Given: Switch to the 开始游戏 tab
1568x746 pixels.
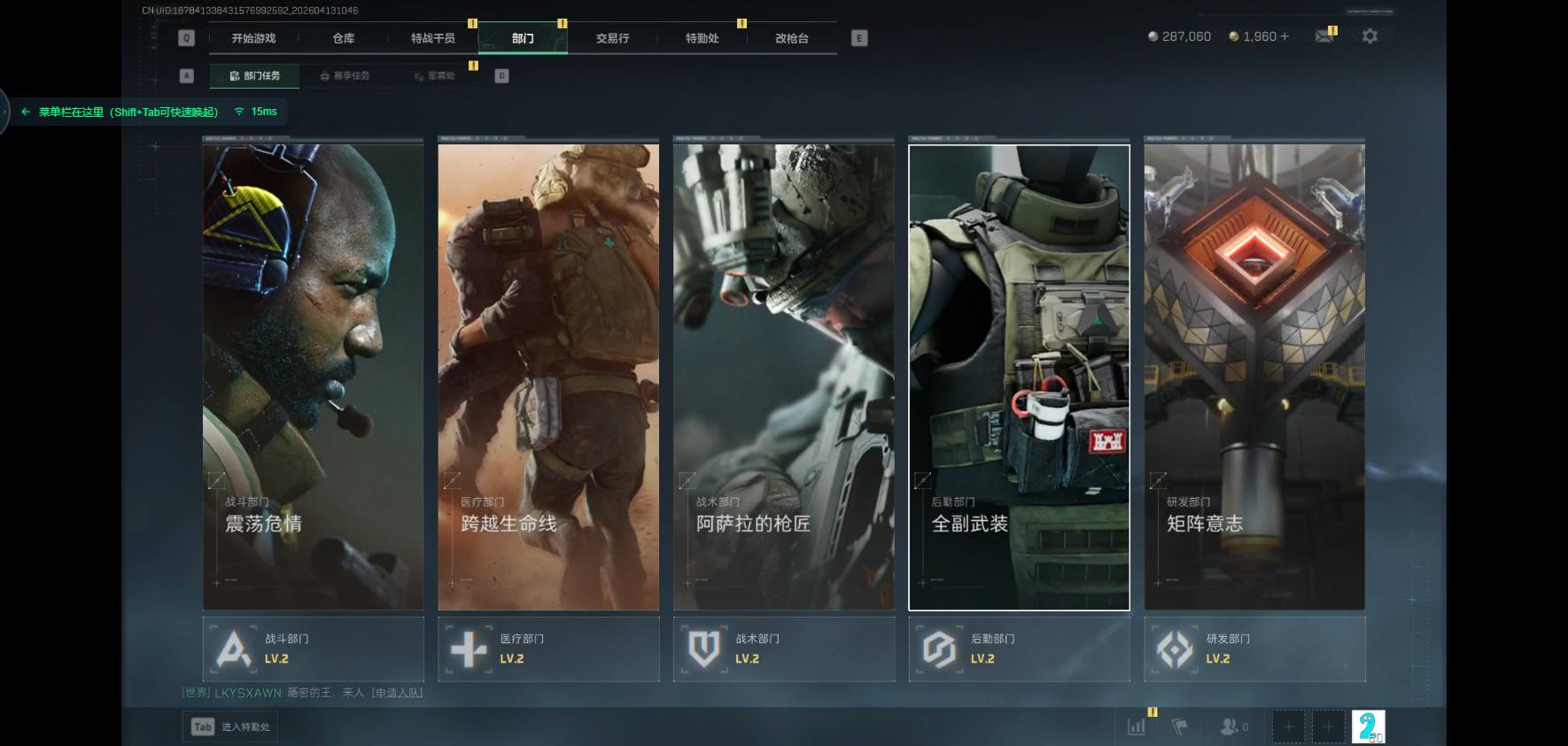Looking at the screenshot, I should (x=253, y=38).
